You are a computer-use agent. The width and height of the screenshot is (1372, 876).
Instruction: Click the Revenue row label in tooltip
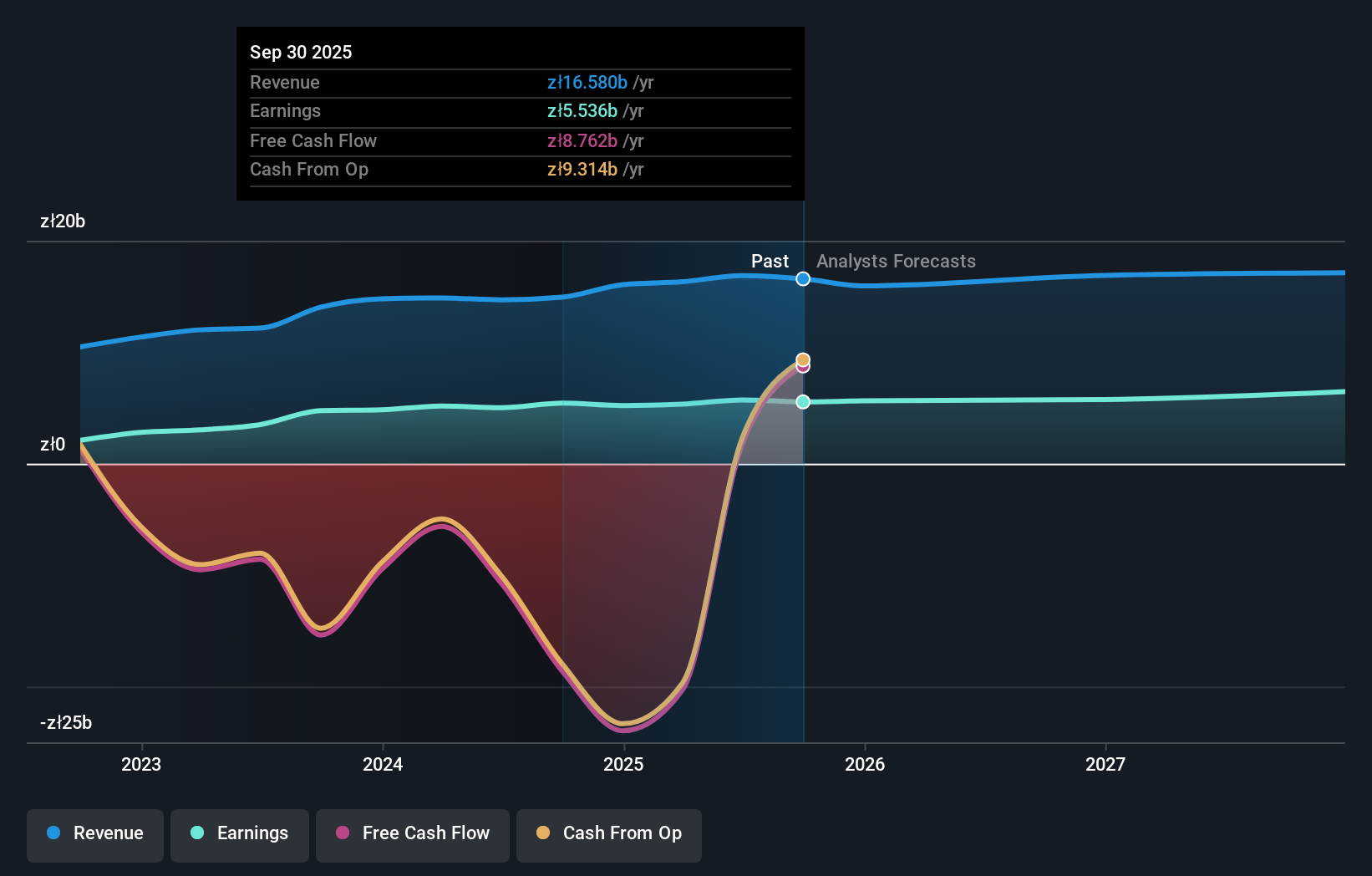pyautogui.click(x=285, y=83)
